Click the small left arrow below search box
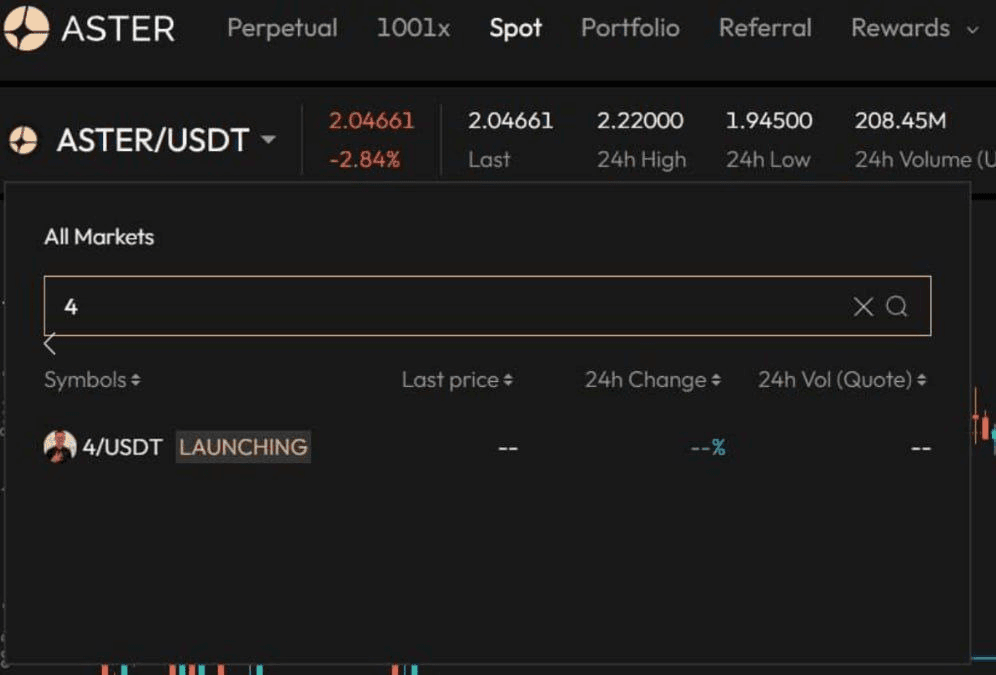Viewport: 996px width, 675px height. 50,345
